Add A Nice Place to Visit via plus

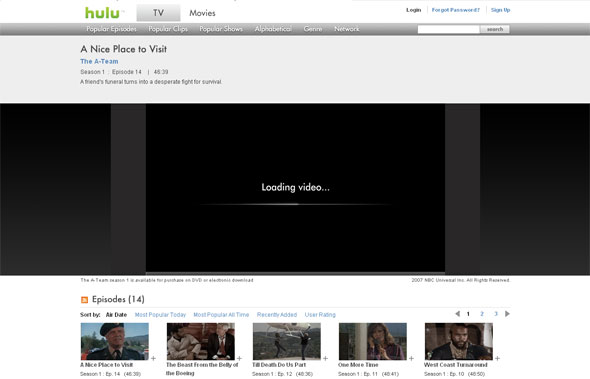(x=153, y=359)
